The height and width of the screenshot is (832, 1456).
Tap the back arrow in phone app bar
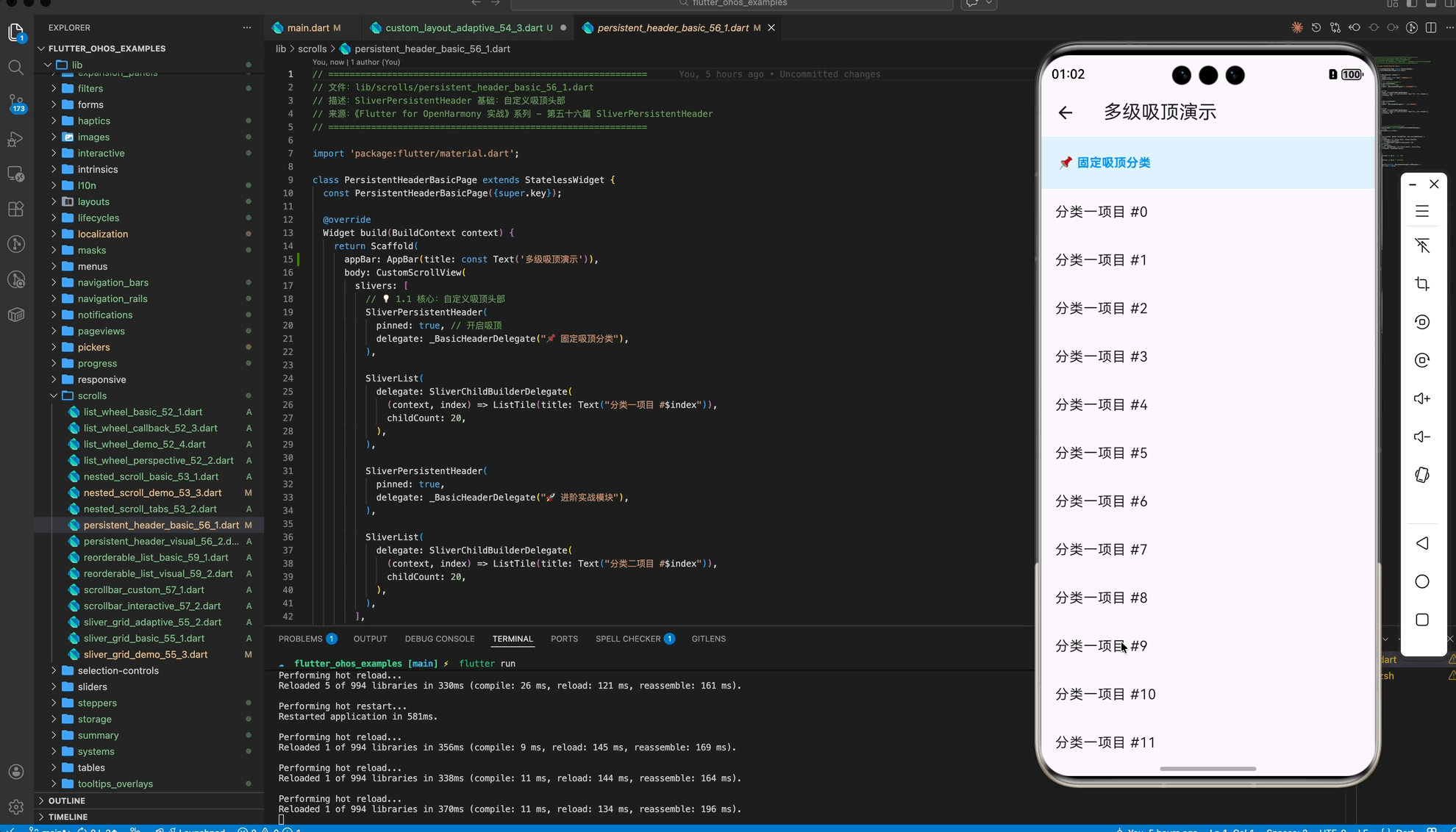coord(1065,112)
